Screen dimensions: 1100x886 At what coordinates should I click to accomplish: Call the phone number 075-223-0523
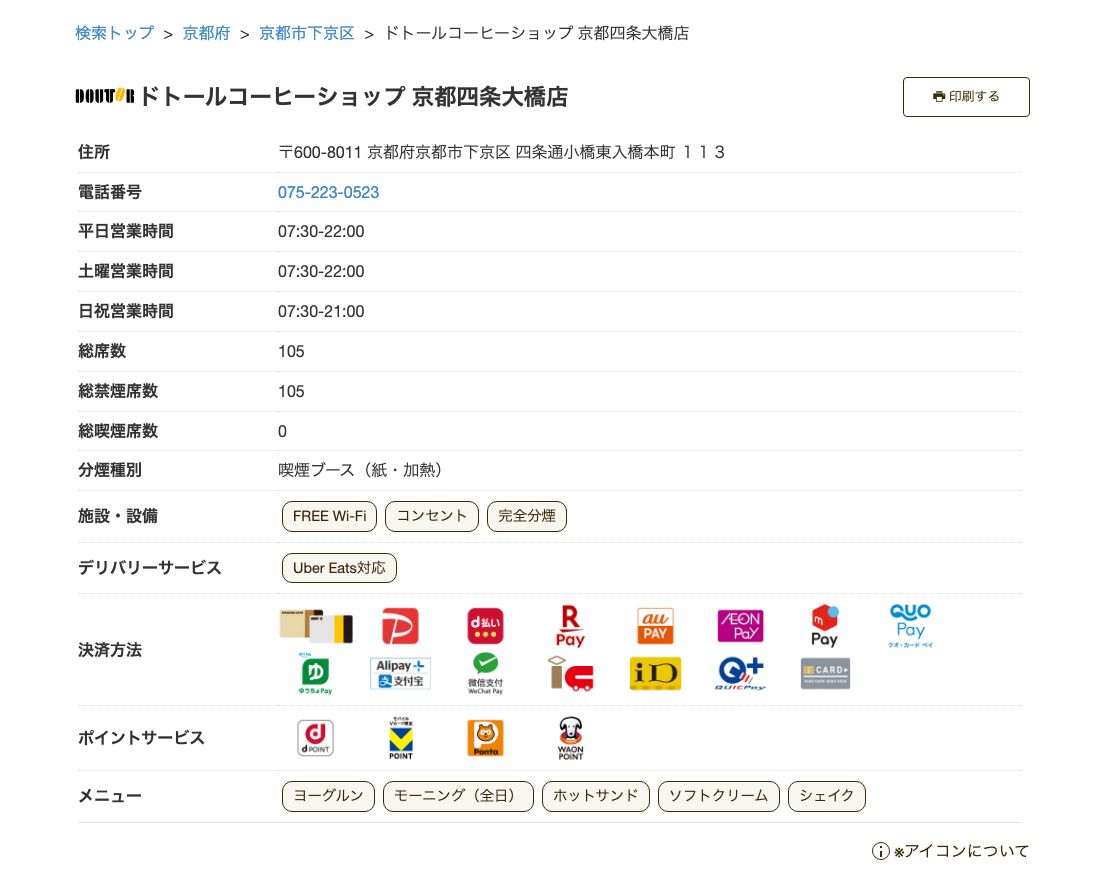point(328,192)
